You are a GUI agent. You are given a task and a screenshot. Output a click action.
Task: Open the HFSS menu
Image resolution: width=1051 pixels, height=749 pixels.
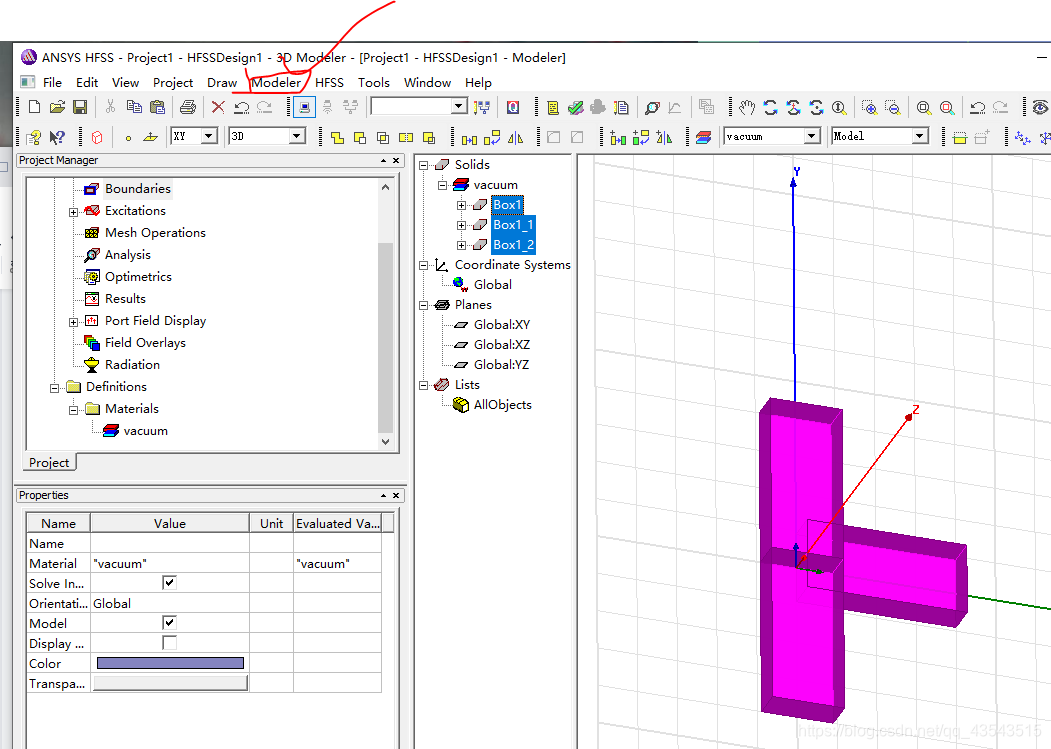tap(329, 82)
